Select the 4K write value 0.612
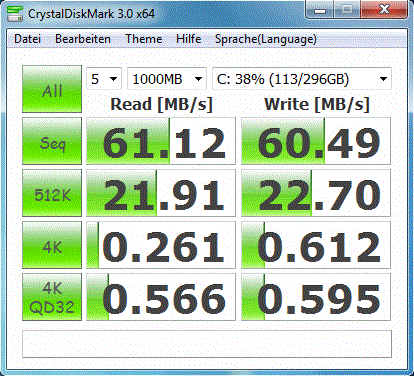This screenshot has height=376, width=414. coord(316,245)
